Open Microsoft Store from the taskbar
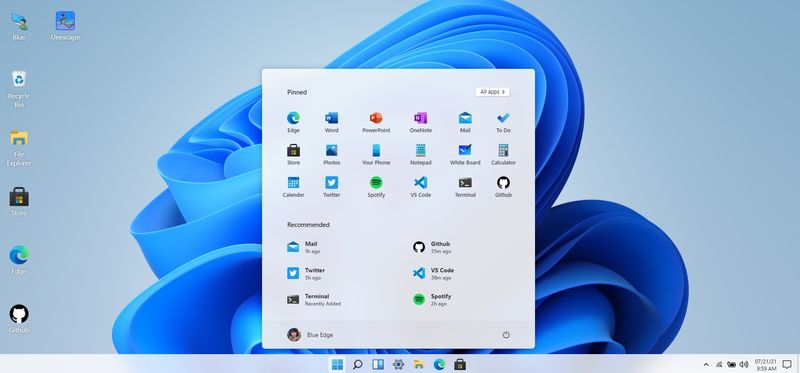800x373 pixels. 460,364
